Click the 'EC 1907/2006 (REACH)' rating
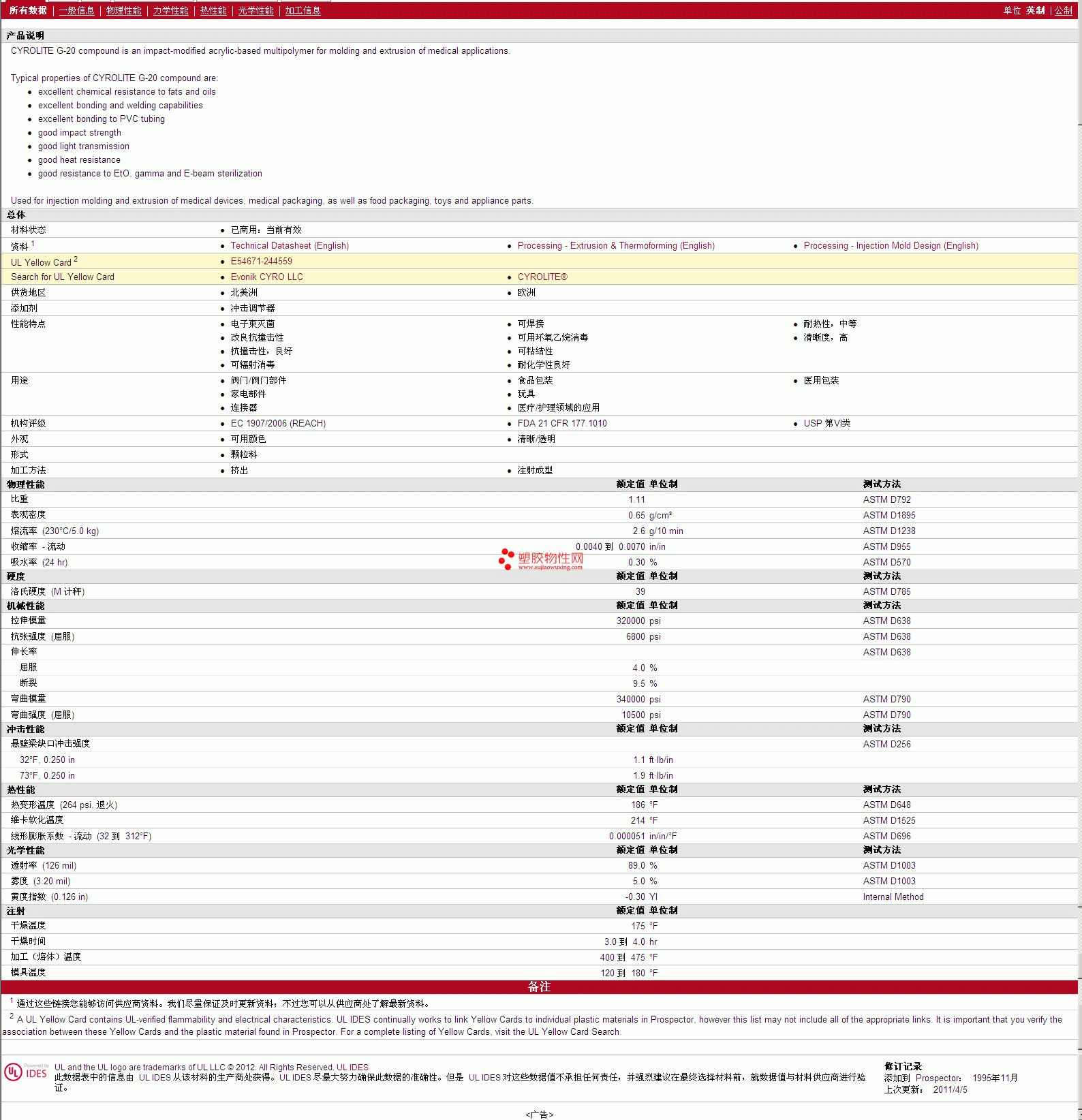This screenshot has width=1082, height=1120. (x=278, y=424)
